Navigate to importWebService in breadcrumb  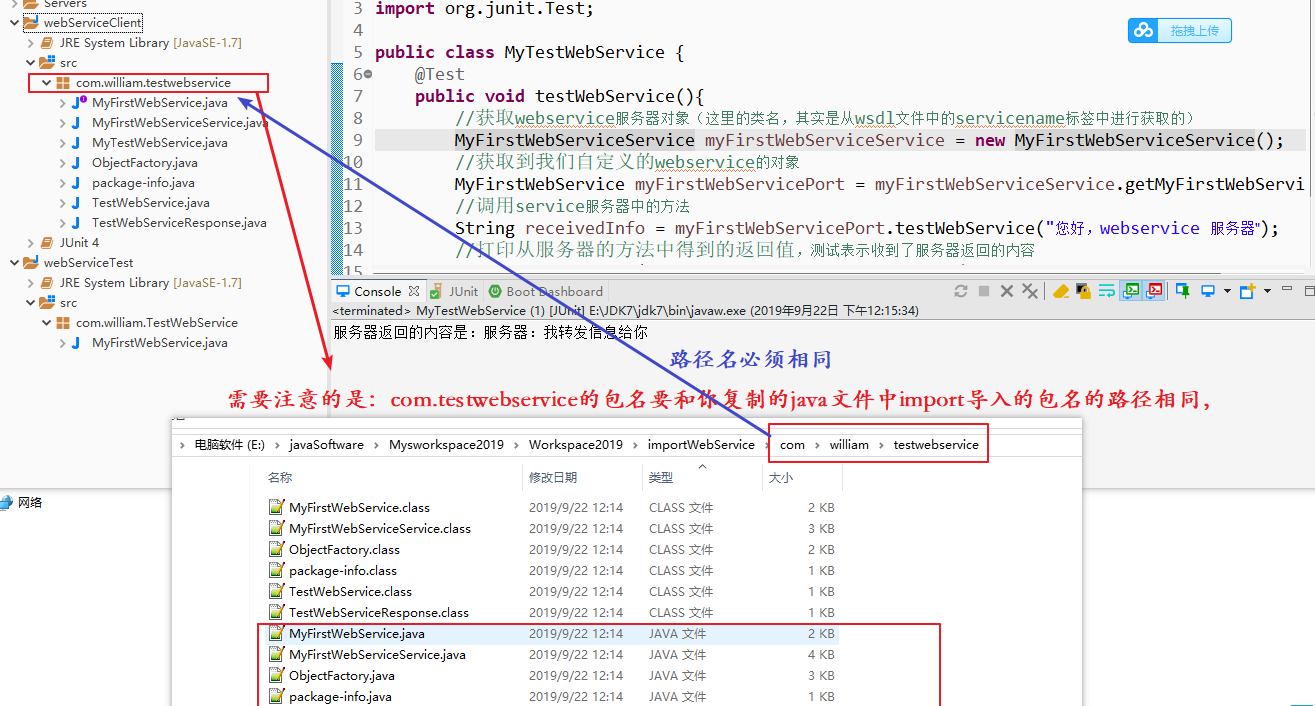click(701, 445)
